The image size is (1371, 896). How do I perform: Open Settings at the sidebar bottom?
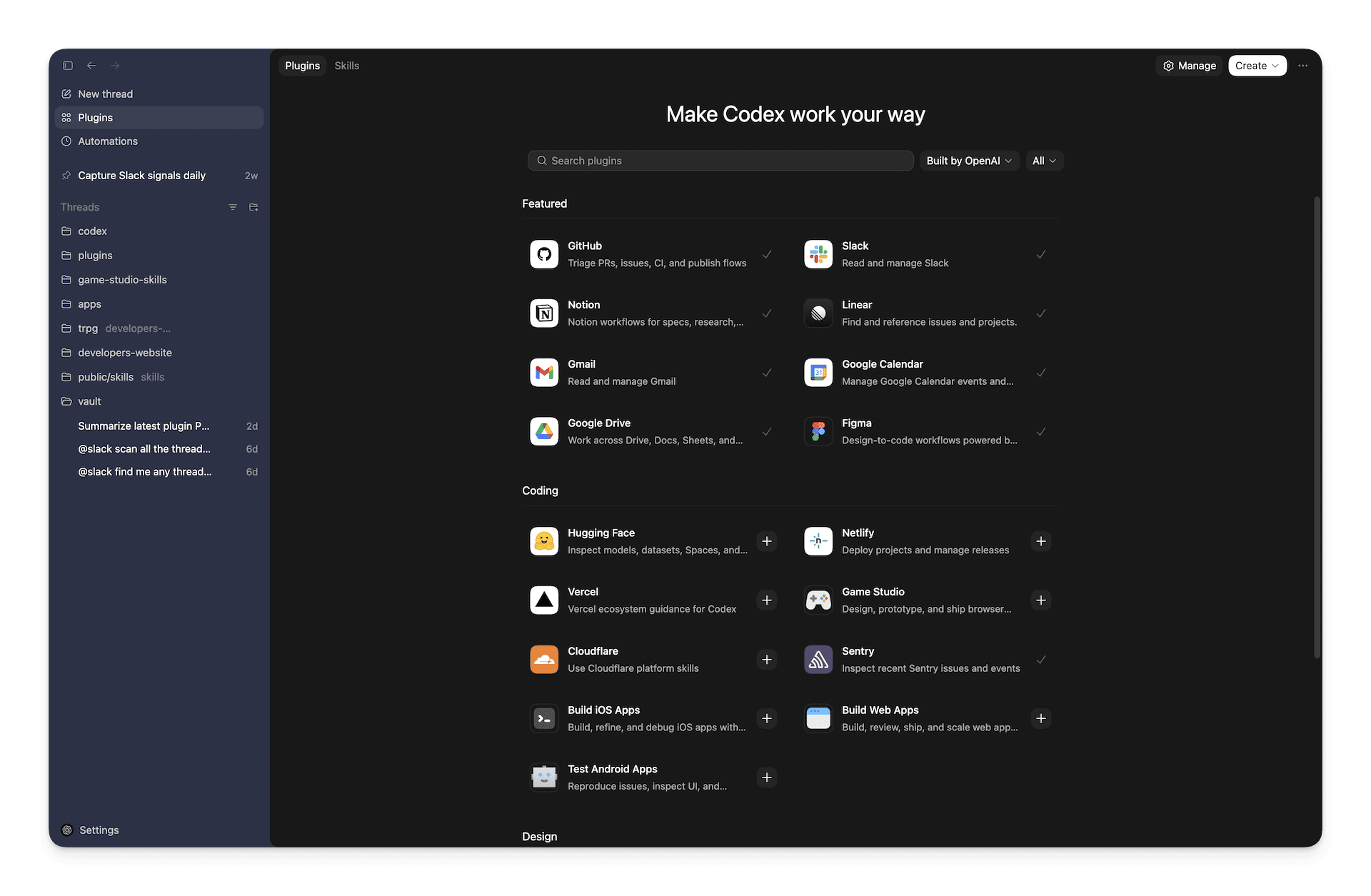pos(99,830)
